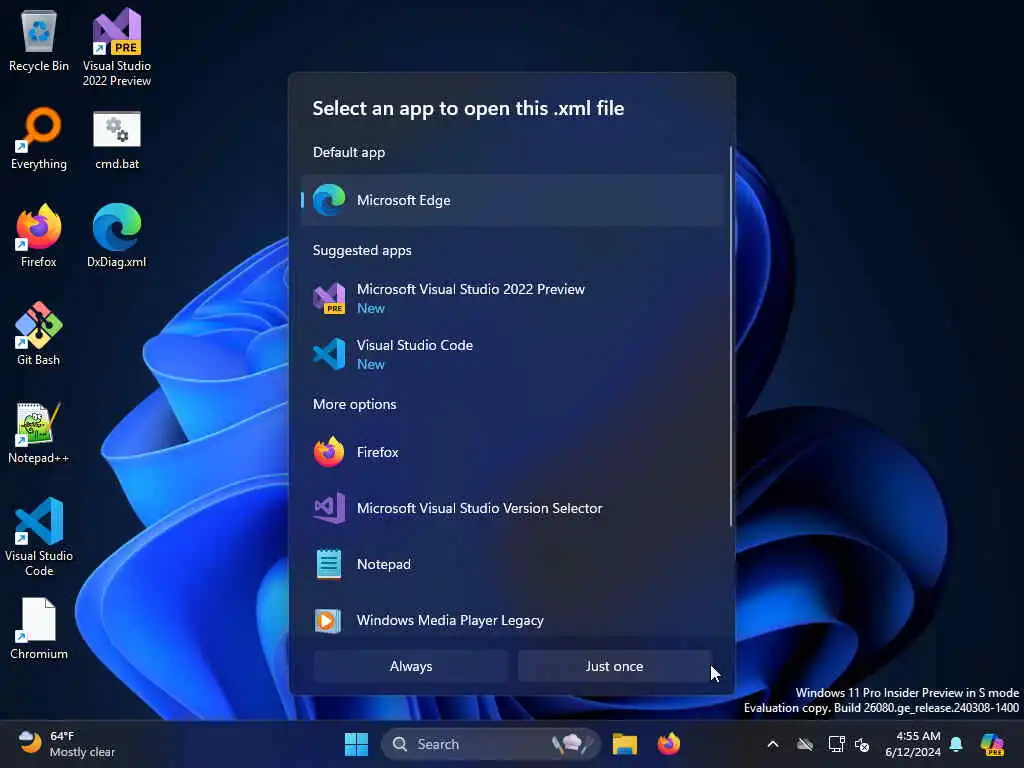Choose Microsoft Edge as the default app
1024x768 pixels.
point(512,200)
